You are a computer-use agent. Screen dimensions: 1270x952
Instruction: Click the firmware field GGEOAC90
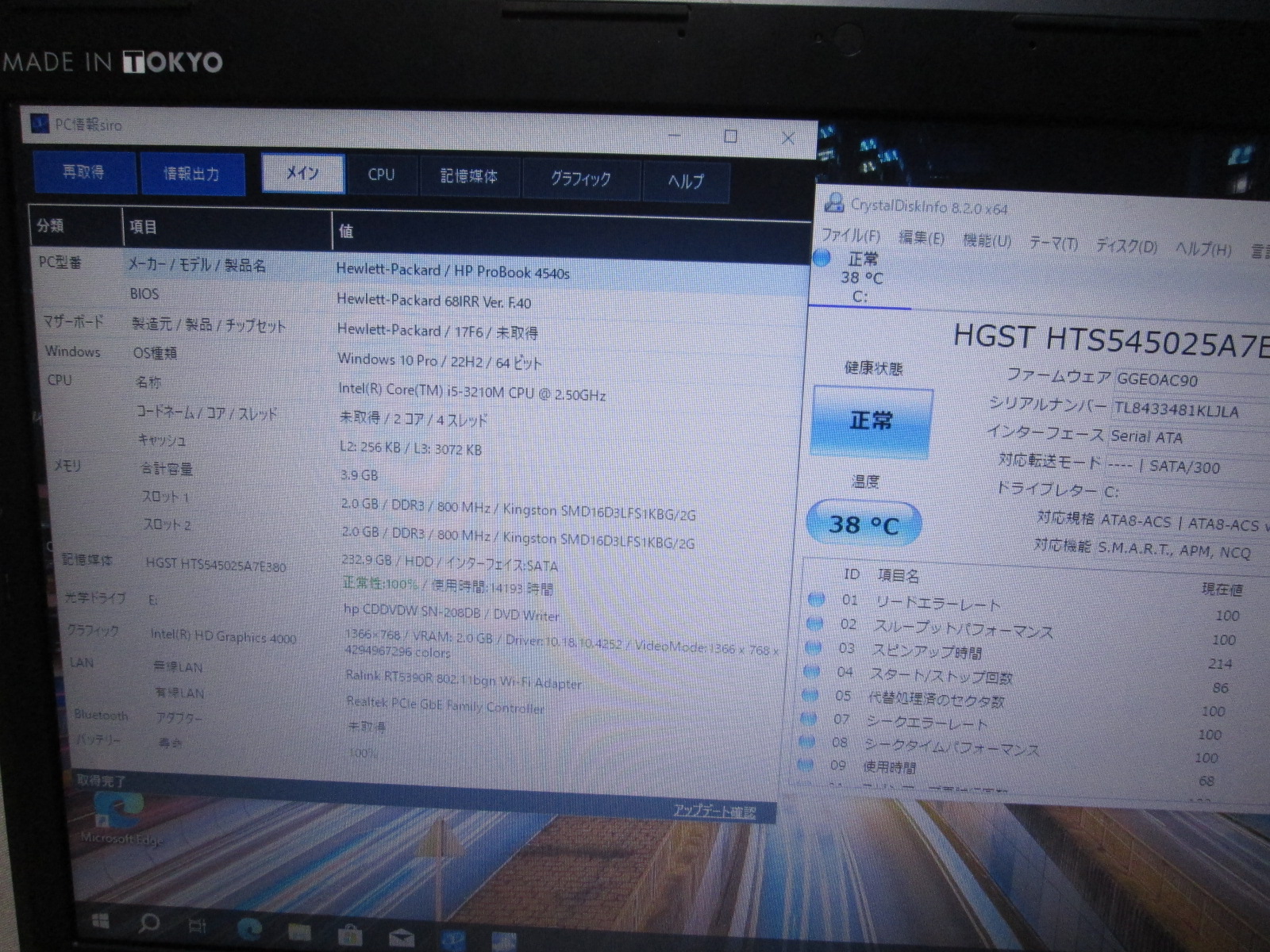click(1192, 381)
